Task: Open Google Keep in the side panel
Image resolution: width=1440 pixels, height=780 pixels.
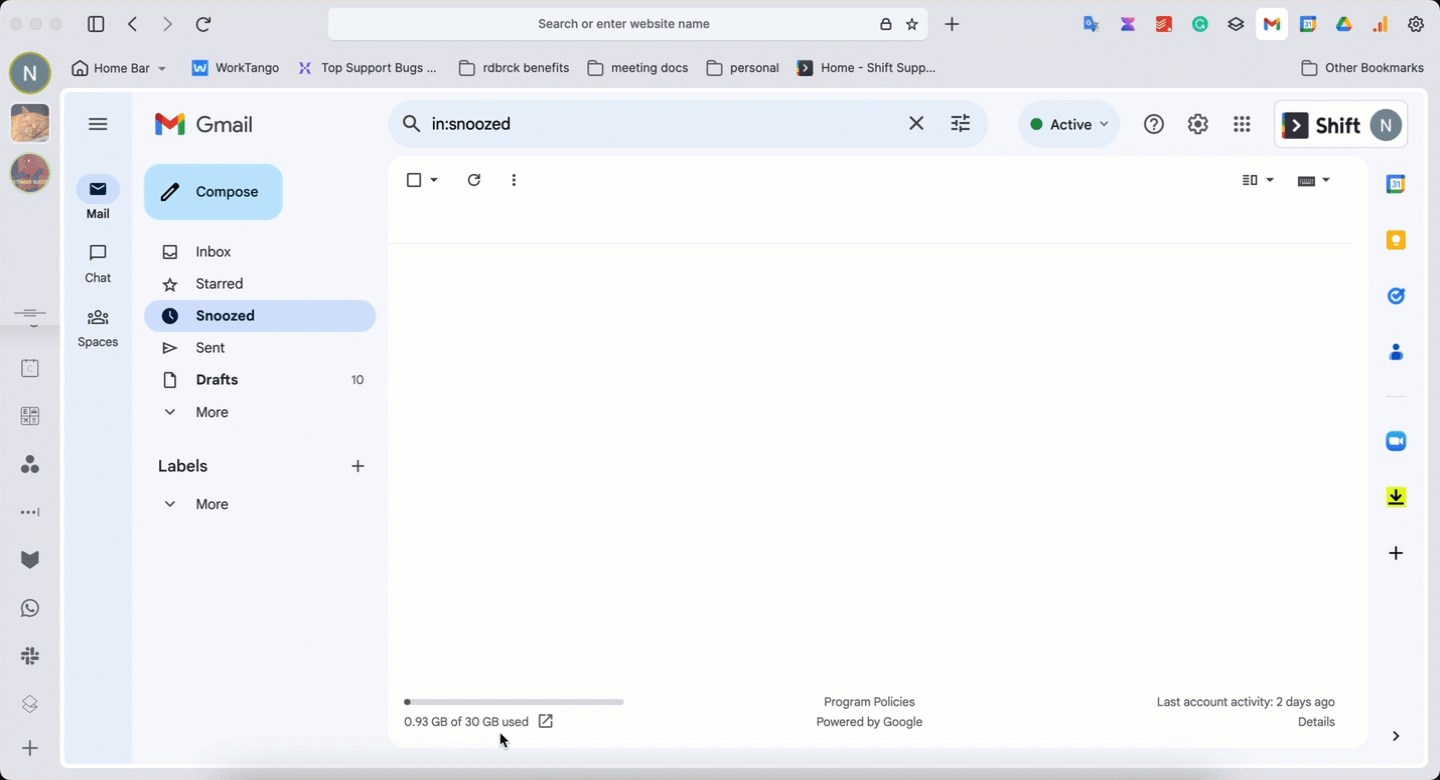Action: (x=1396, y=240)
